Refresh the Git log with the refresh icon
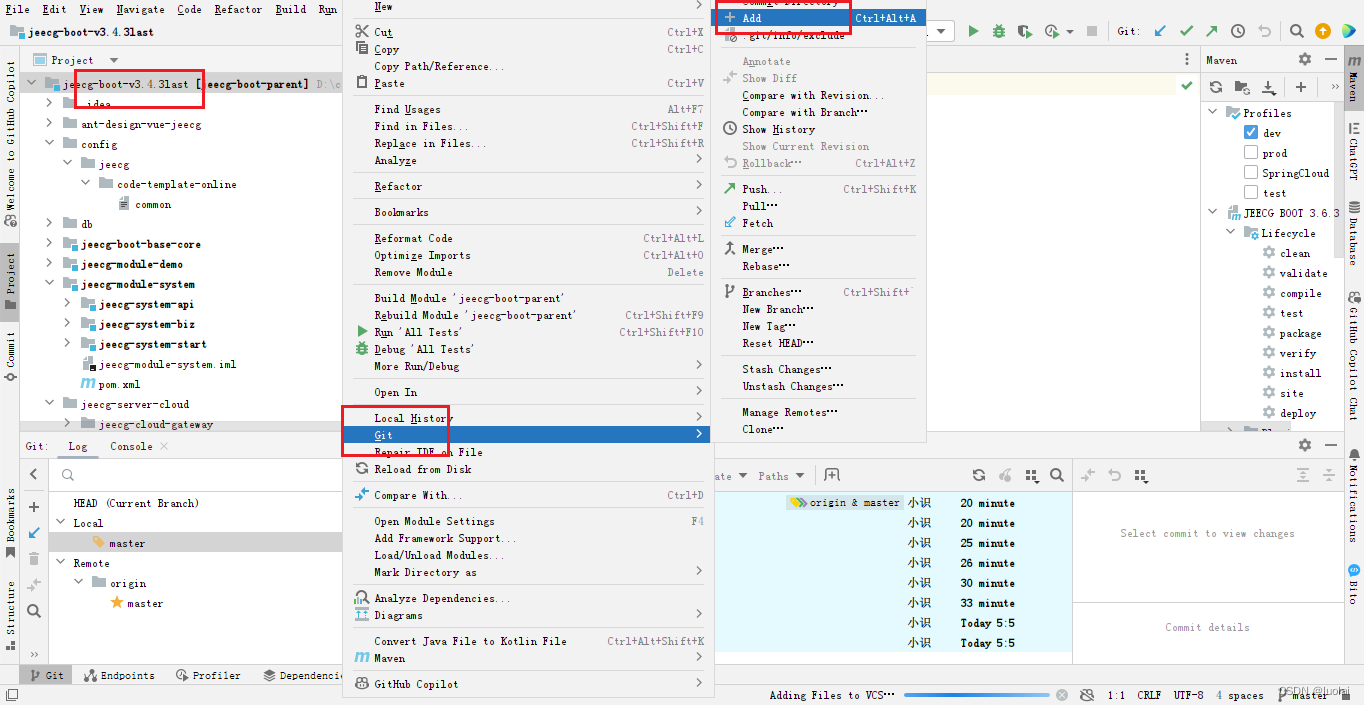Viewport: 1364px width, 705px height. [x=979, y=475]
